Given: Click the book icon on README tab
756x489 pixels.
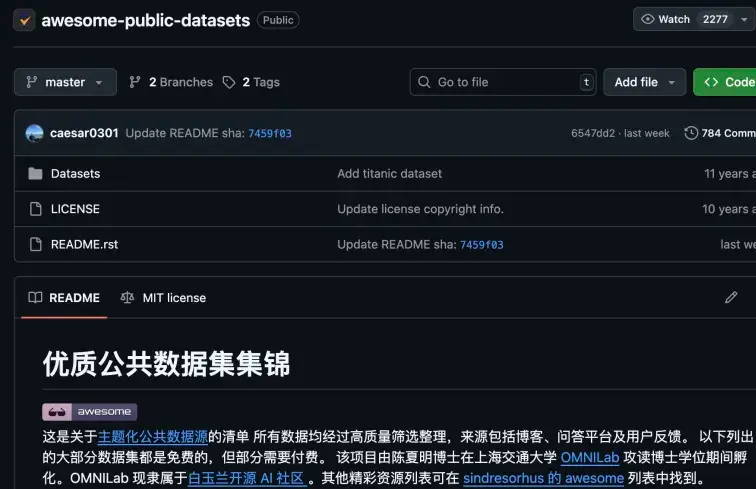Looking at the screenshot, I should click(35, 298).
